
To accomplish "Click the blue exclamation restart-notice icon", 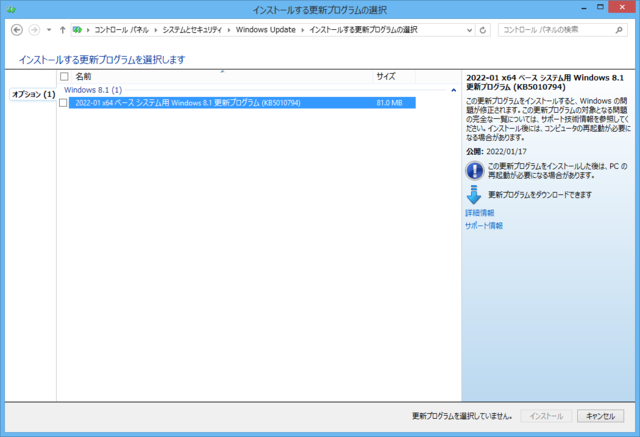I will point(474,171).
